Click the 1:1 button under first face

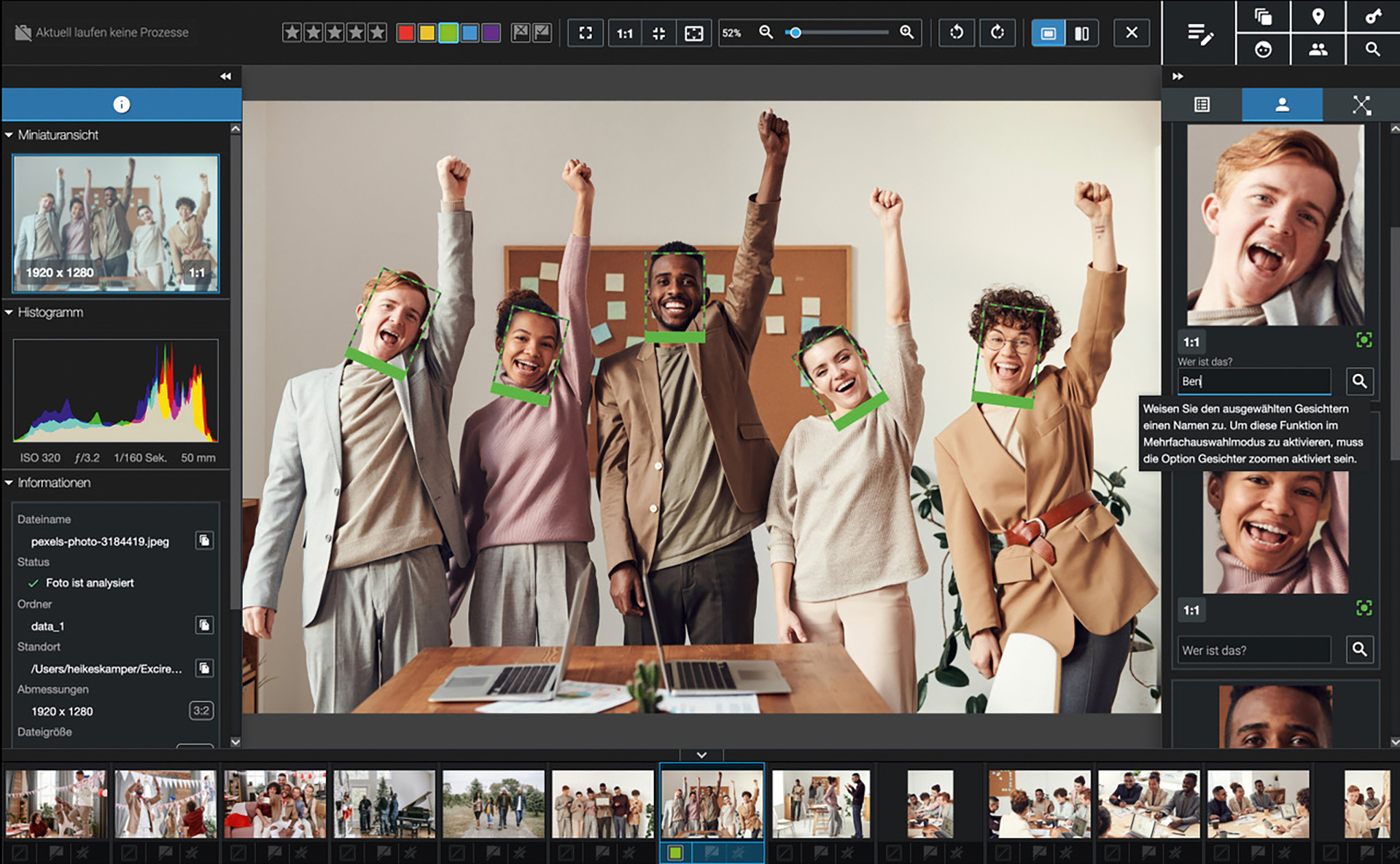(x=1191, y=342)
